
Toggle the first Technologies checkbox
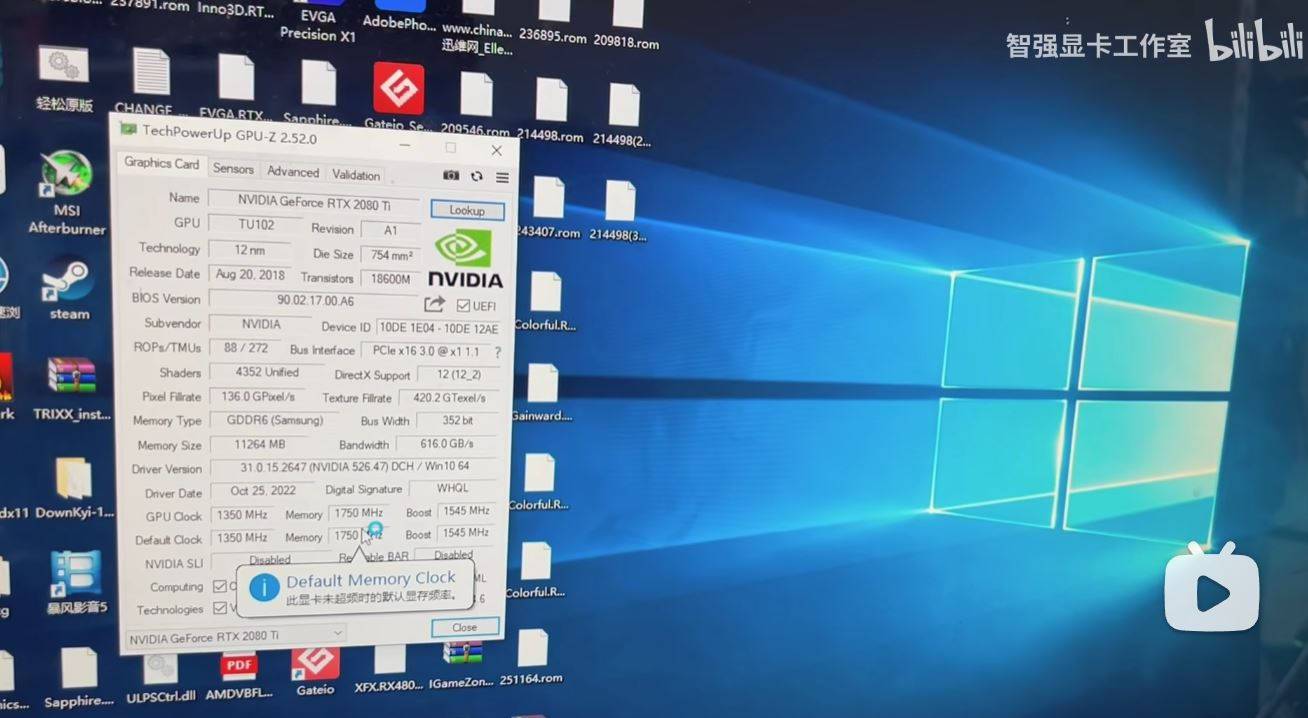pos(220,609)
